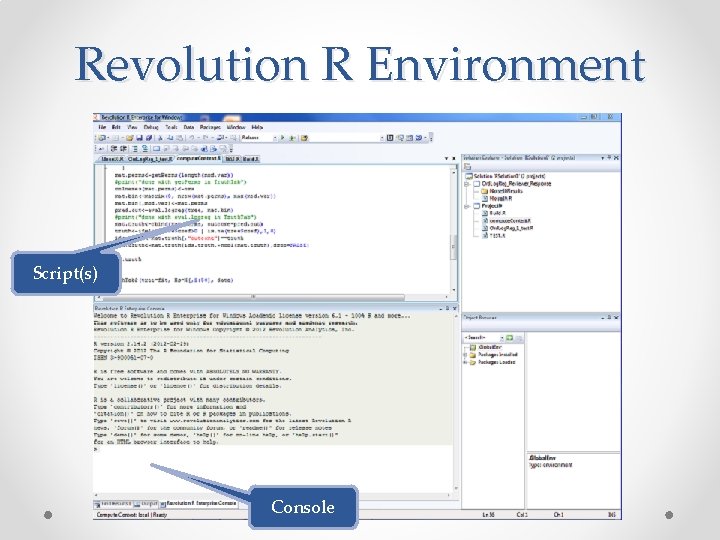This screenshot has height=540, width=720.
Task: Click the Compute Context status bar text
Action: (x=131, y=515)
